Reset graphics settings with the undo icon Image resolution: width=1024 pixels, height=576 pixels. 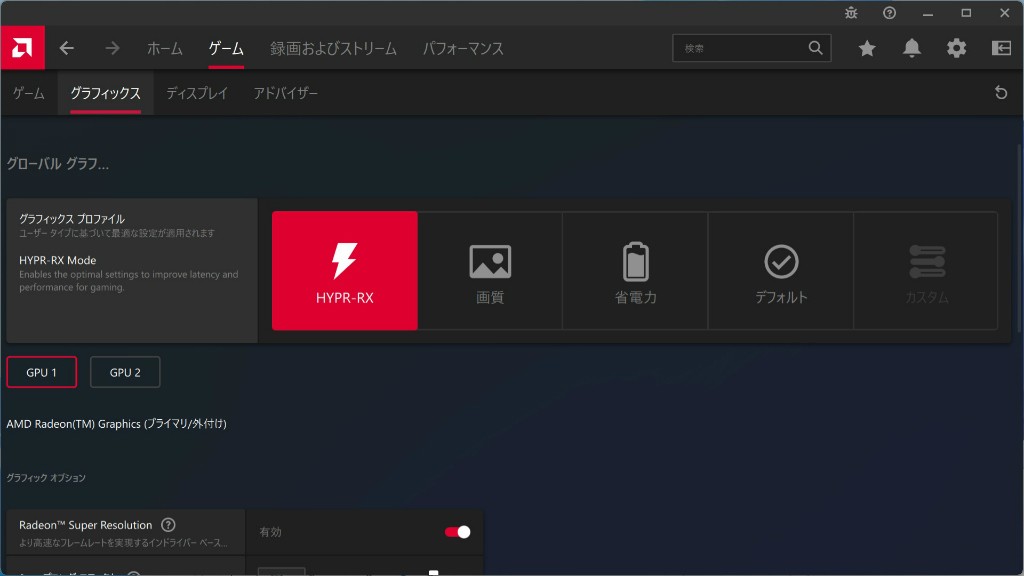[1001, 93]
